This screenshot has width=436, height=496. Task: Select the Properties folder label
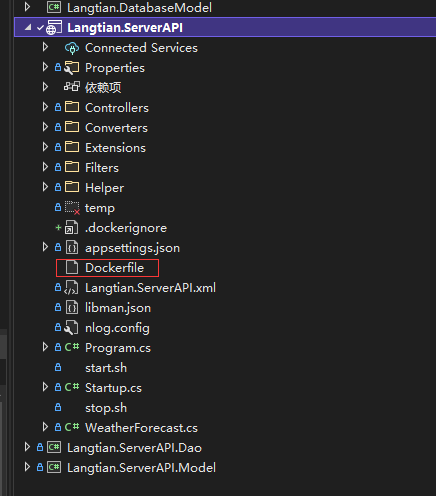click(115, 68)
